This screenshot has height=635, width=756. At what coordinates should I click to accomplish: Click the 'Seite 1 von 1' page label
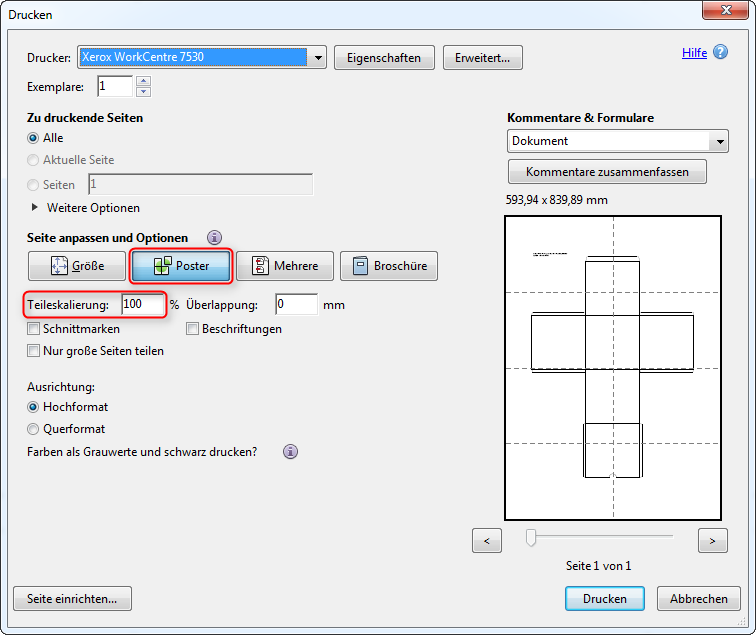click(x=598, y=566)
